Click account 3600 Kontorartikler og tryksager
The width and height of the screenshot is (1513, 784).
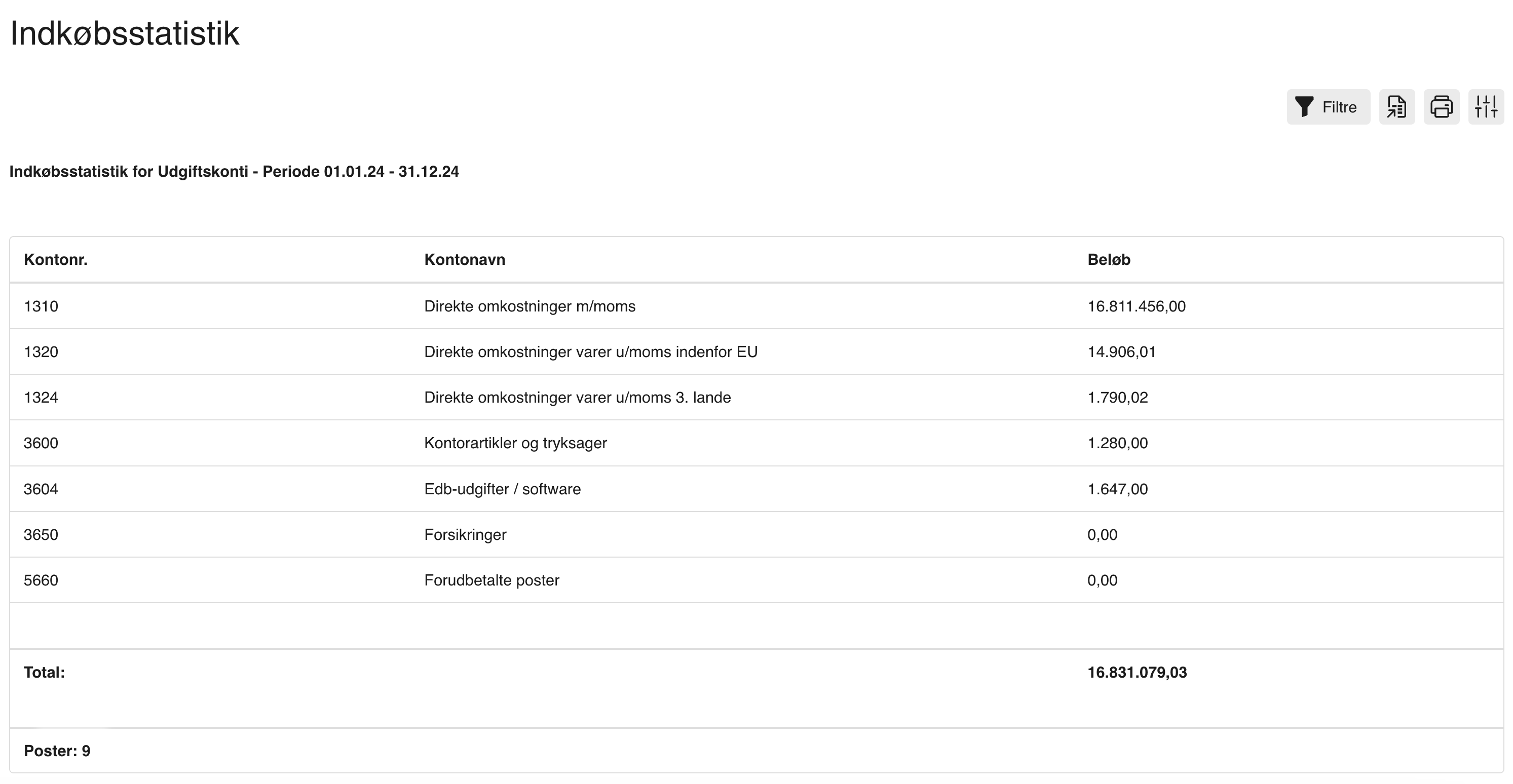pyautogui.click(x=516, y=443)
